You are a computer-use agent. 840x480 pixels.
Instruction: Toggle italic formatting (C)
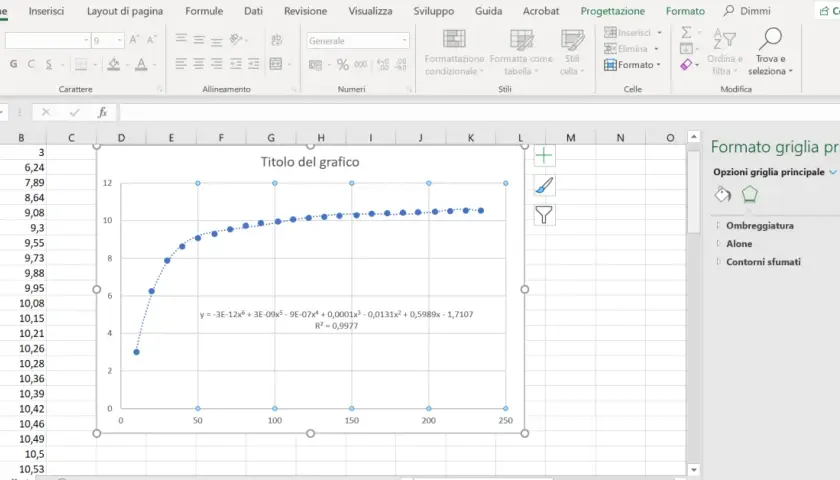[31, 64]
